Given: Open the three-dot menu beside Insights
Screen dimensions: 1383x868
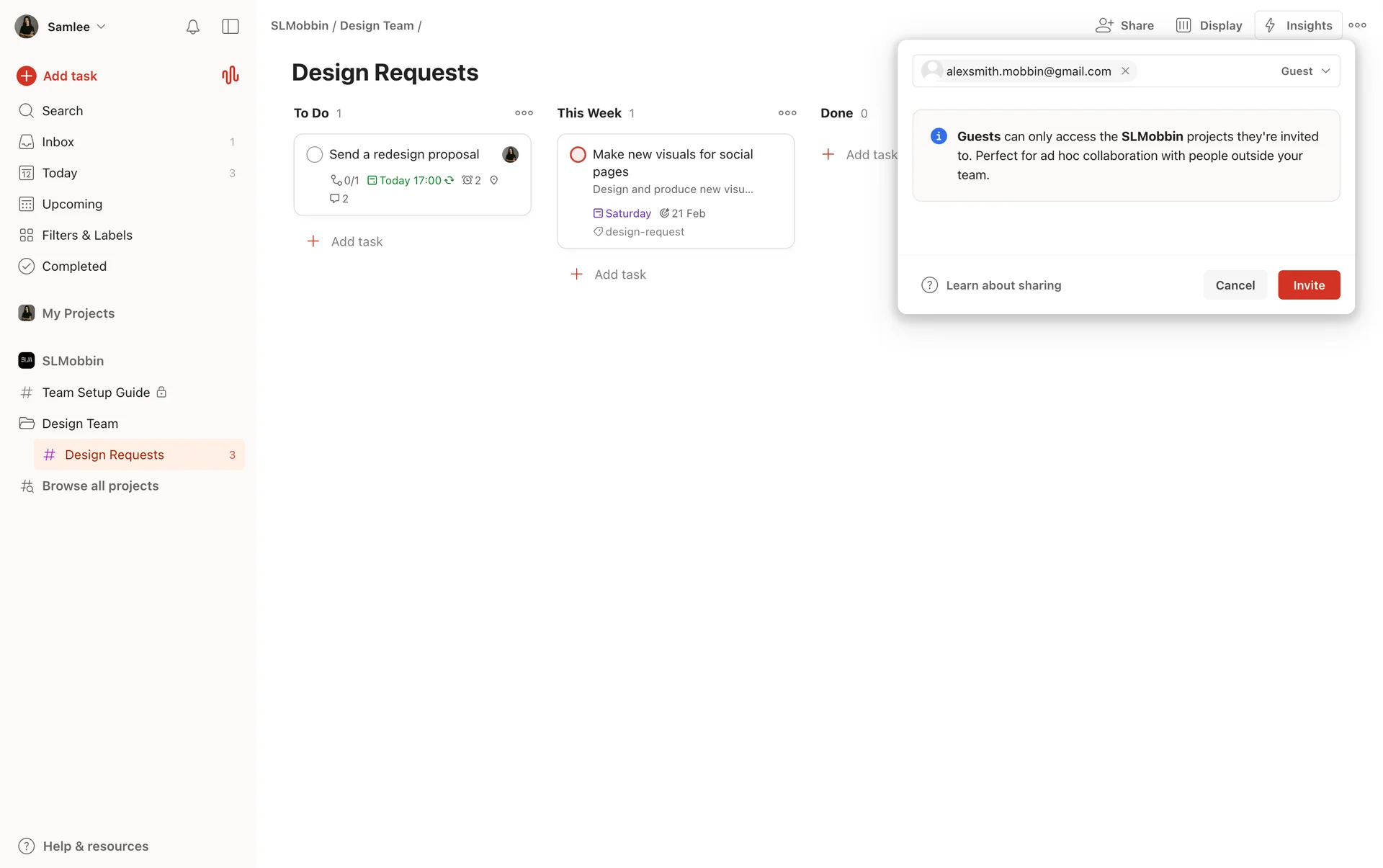Looking at the screenshot, I should point(1357,25).
